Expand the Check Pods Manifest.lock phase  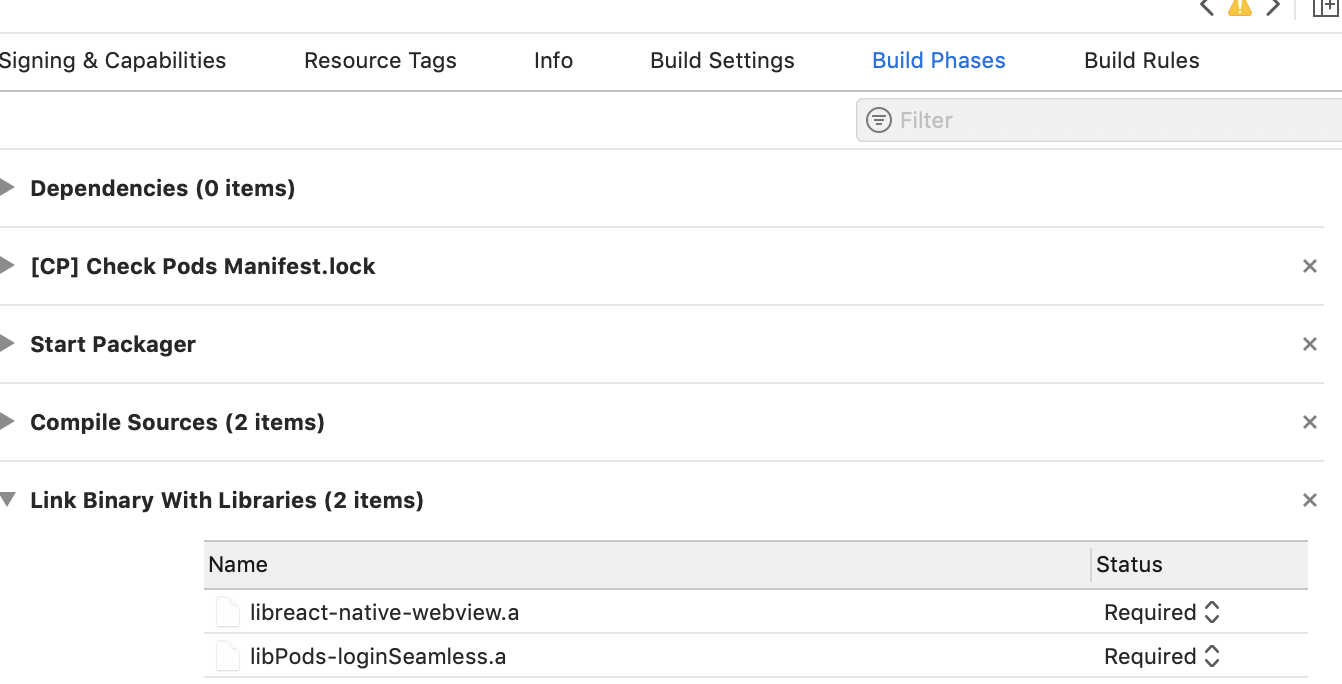point(8,266)
